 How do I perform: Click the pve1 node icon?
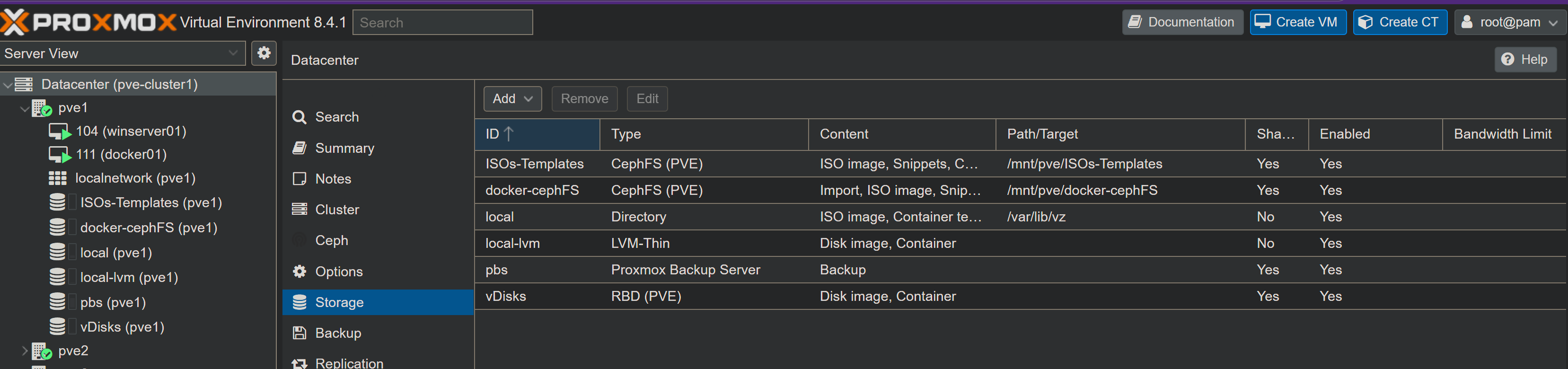(x=41, y=108)
